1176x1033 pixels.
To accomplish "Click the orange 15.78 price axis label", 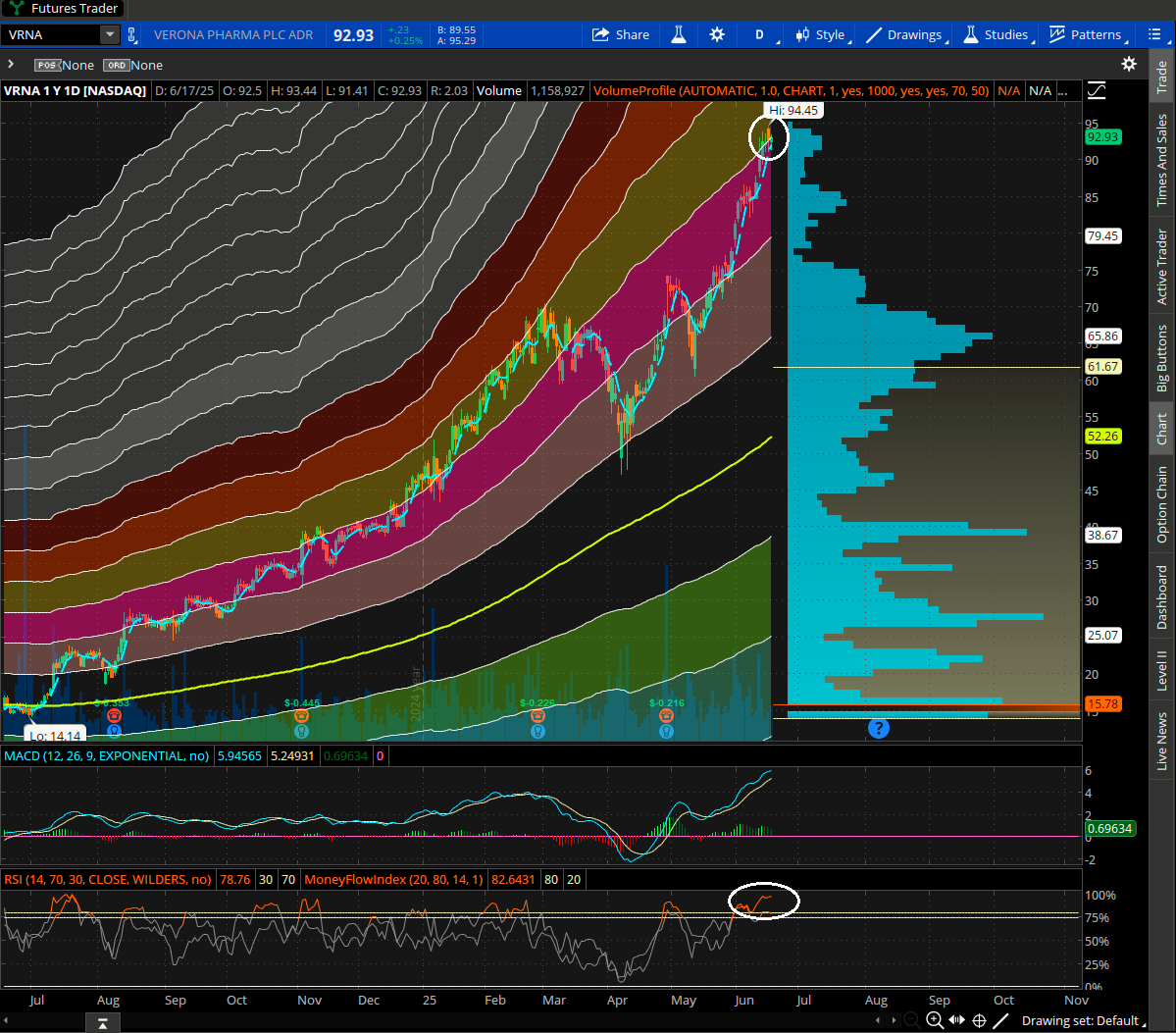I will 1102,703.
